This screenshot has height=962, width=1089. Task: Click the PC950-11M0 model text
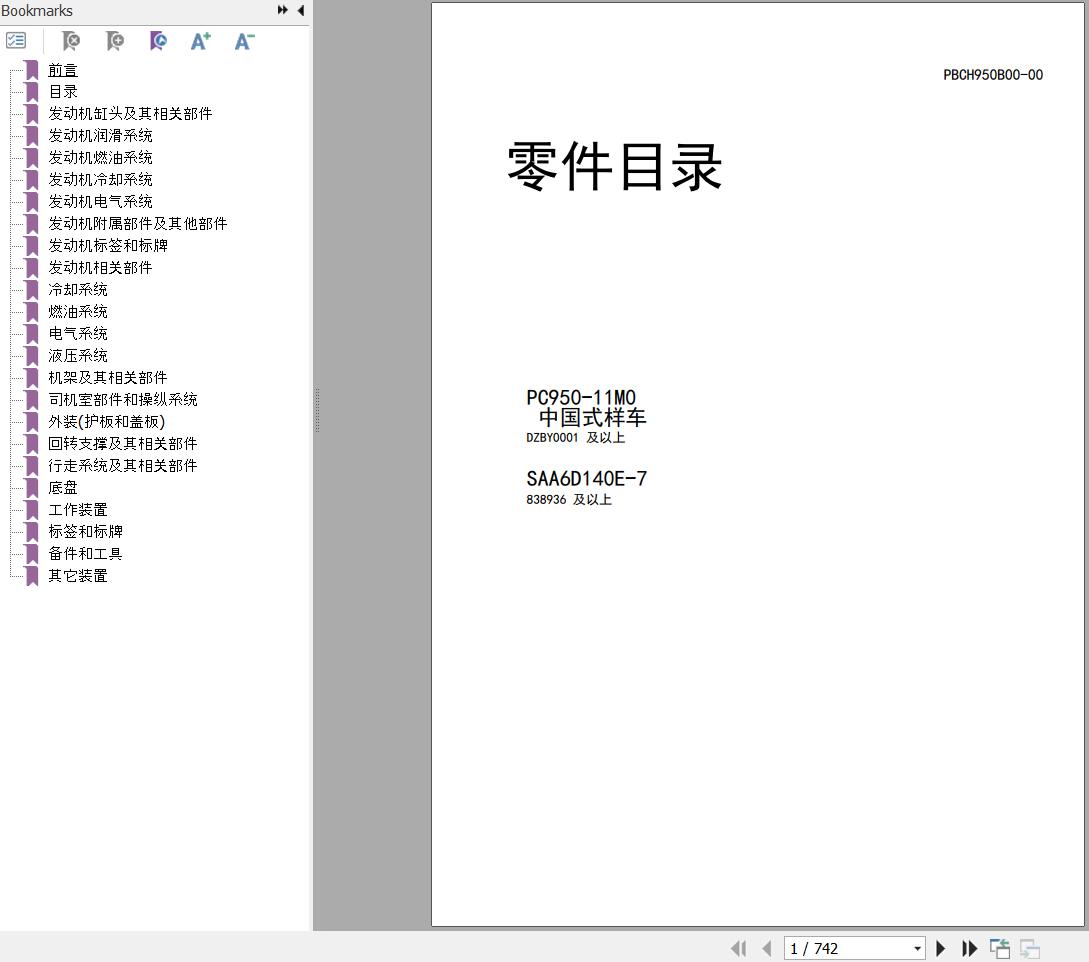tap(581, 398)
